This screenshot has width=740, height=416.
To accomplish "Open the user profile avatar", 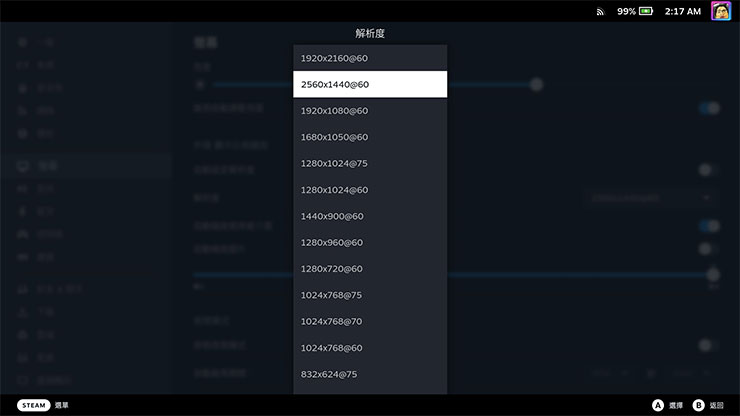I will [x=721, y=11].
